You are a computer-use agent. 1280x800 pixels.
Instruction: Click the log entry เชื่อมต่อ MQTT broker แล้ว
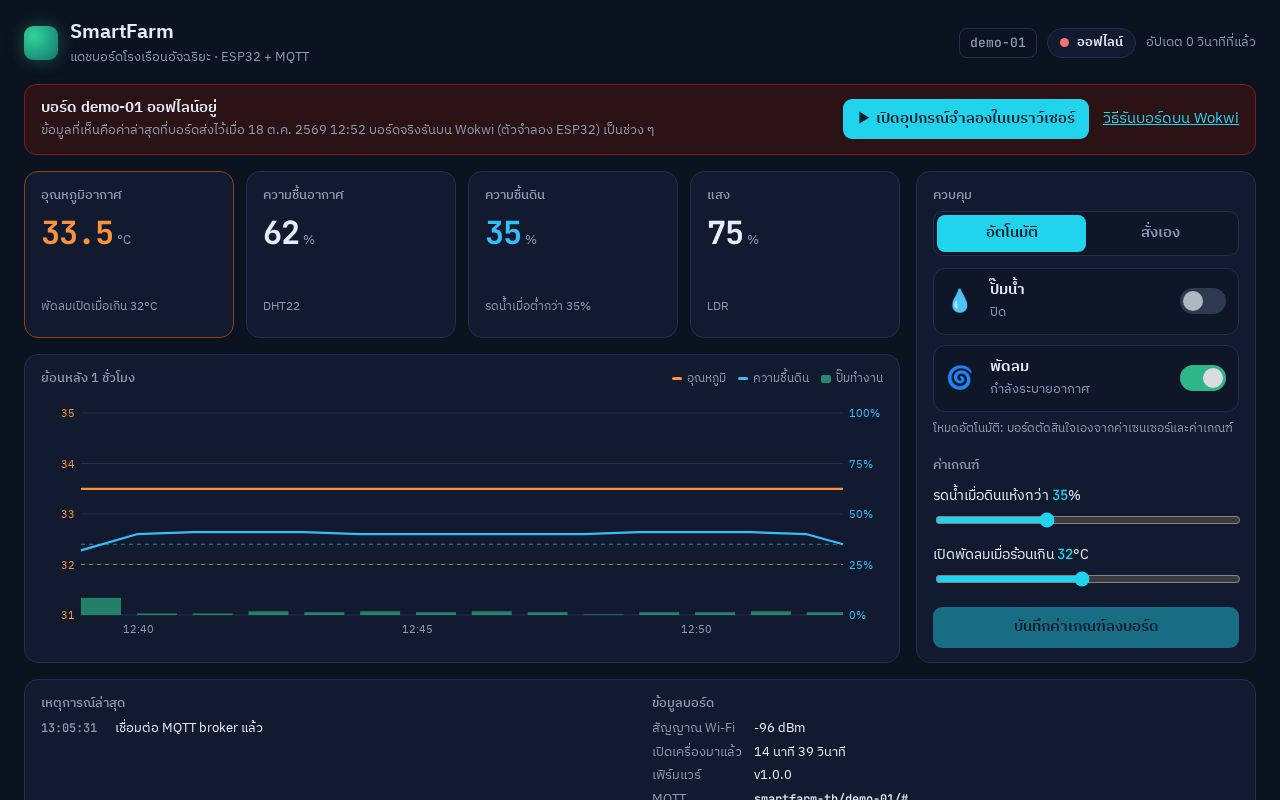(189, 728)
